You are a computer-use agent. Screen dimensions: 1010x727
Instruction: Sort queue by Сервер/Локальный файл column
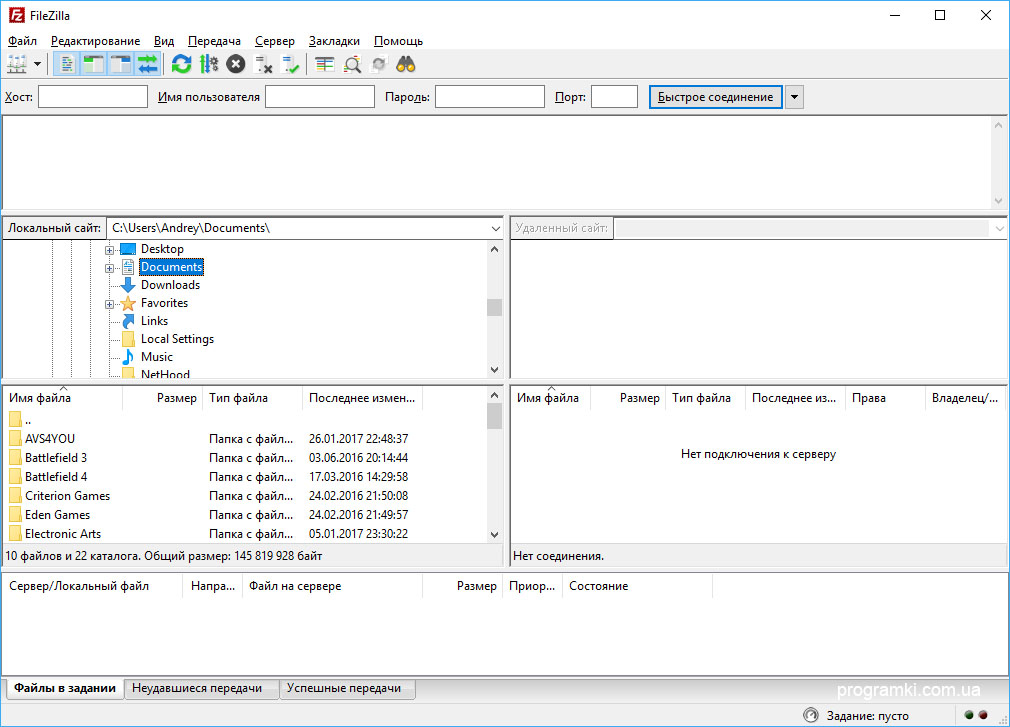pyautogui.click(x=93, y=586)
